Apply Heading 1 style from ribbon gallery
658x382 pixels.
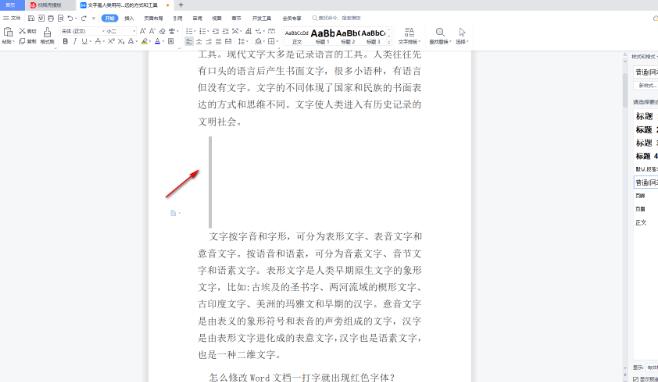point(322,36)
